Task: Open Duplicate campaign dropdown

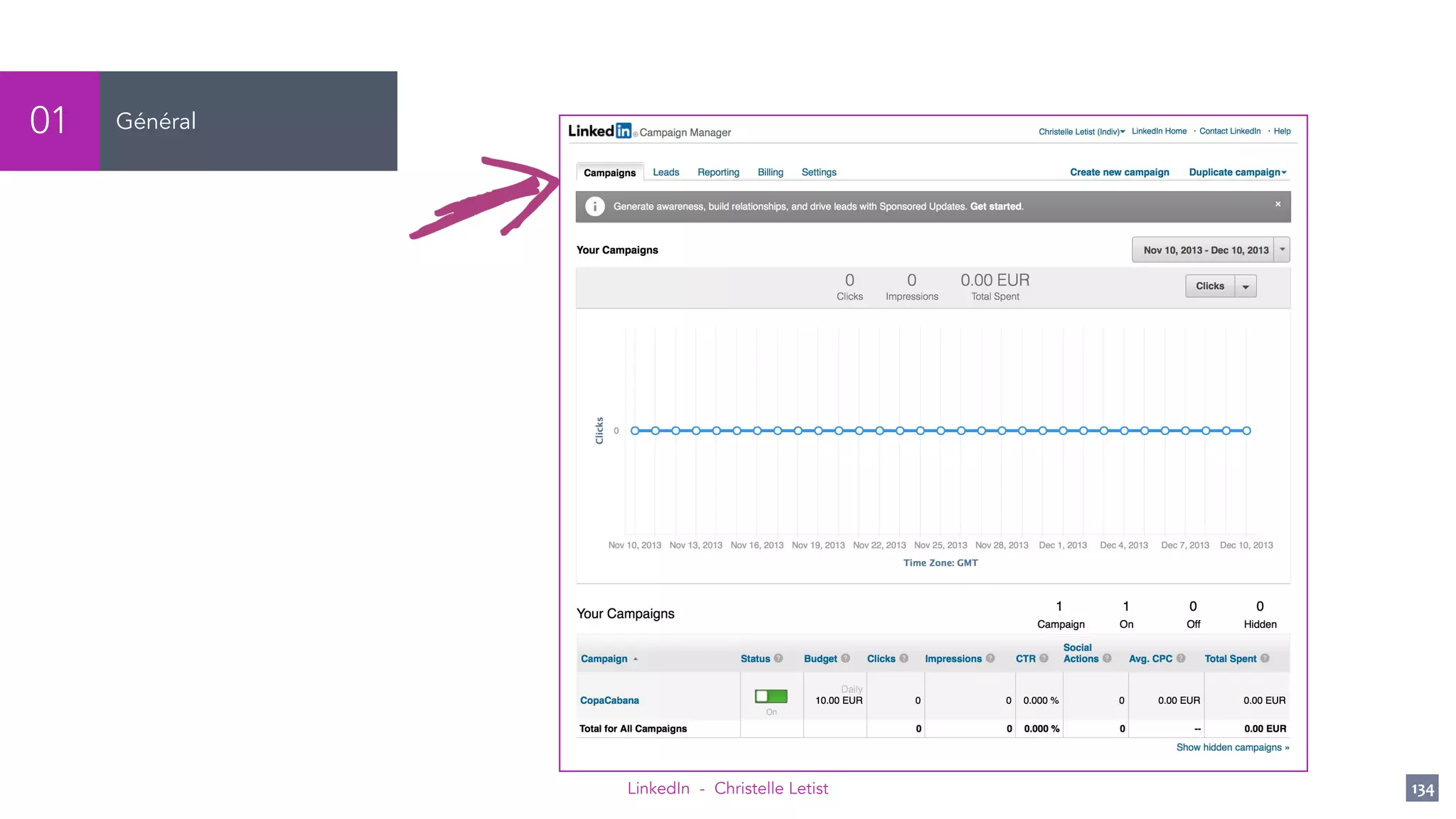Action: 1237,172
